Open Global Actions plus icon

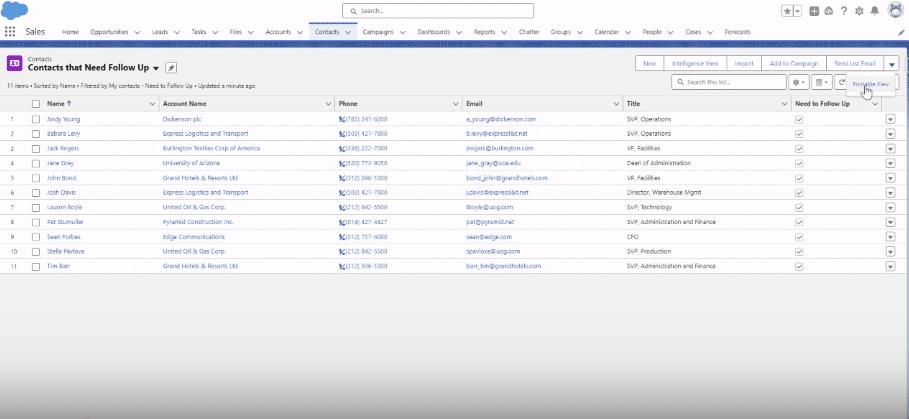coord(815,11)
